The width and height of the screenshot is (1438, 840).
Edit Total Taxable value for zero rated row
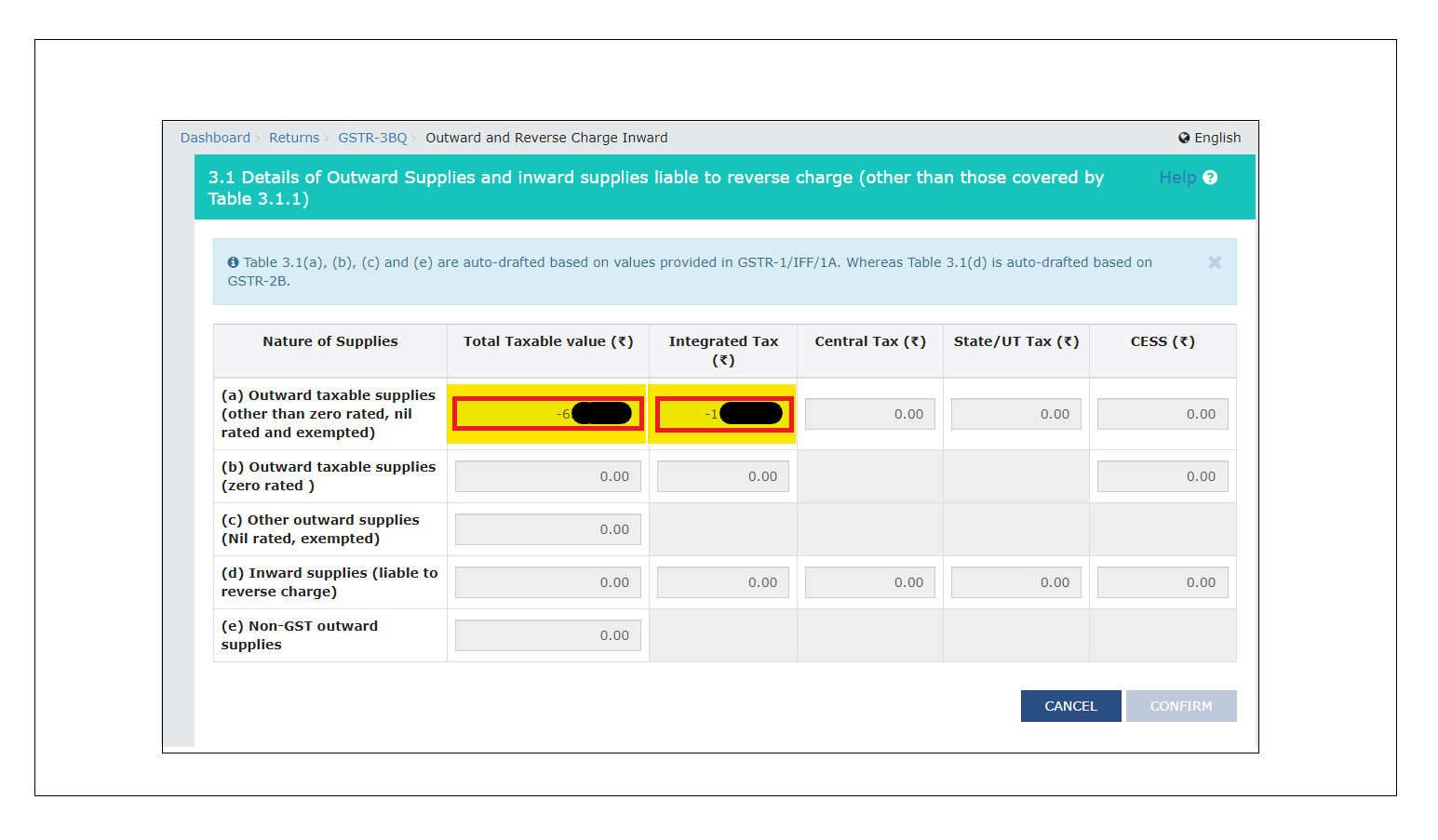547,476
